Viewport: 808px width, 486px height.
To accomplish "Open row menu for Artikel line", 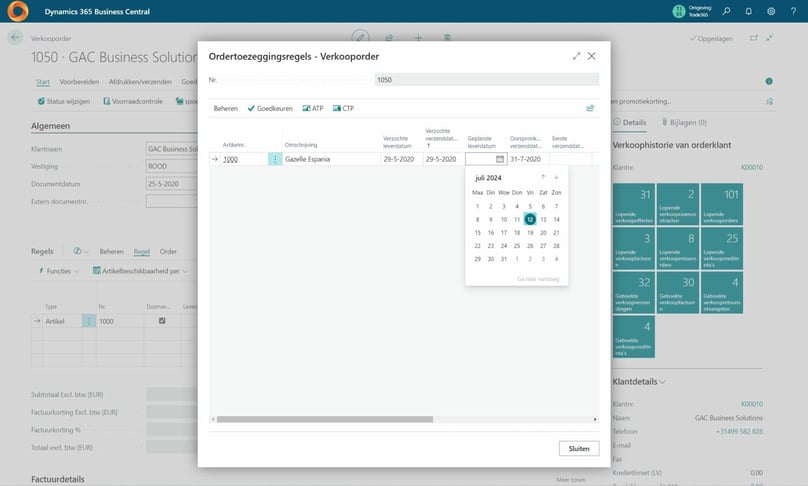I will (x=89, y=321).
